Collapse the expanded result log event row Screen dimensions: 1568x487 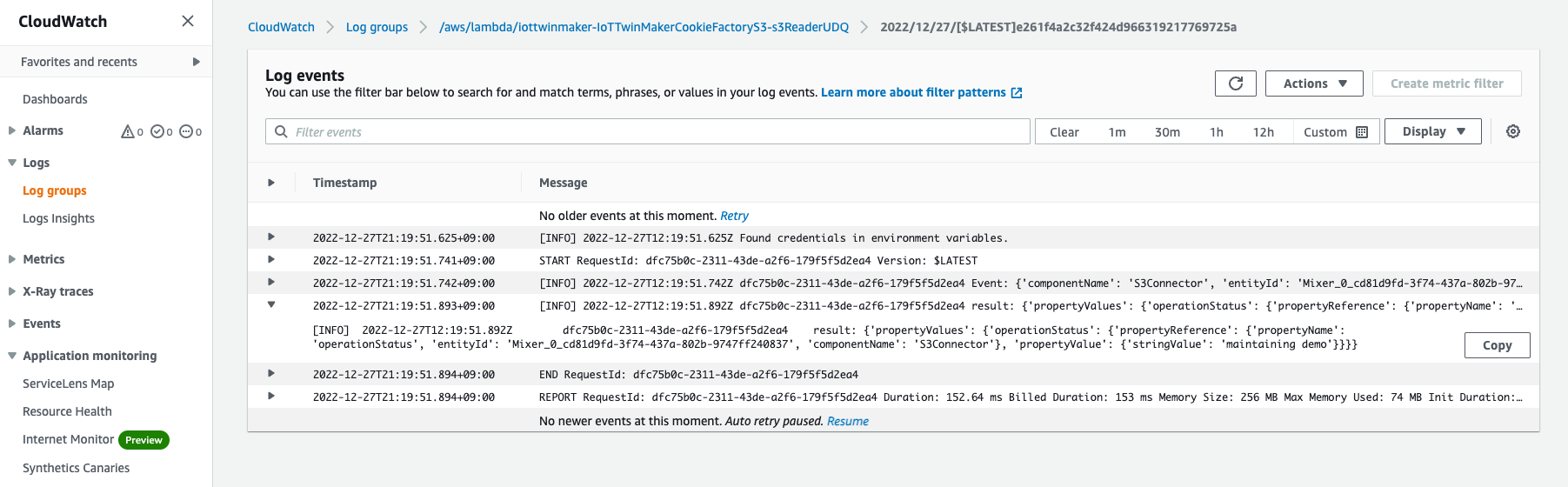tap(271, 305)
